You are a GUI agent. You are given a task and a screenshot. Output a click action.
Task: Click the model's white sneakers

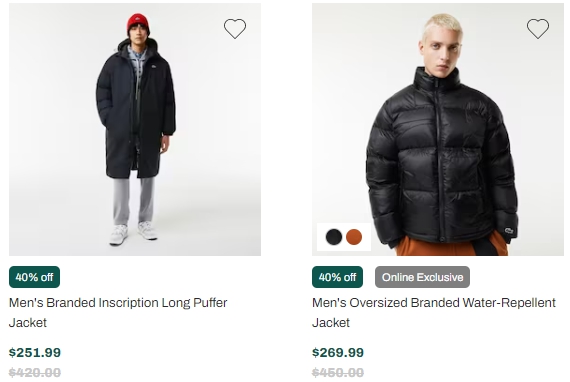click(133, 233)
